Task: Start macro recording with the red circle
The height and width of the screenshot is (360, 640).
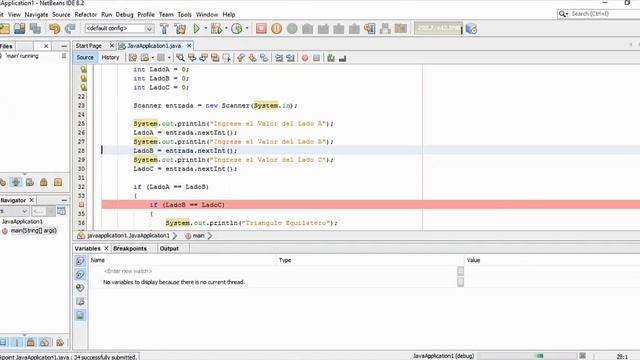Action: (305, 58)
